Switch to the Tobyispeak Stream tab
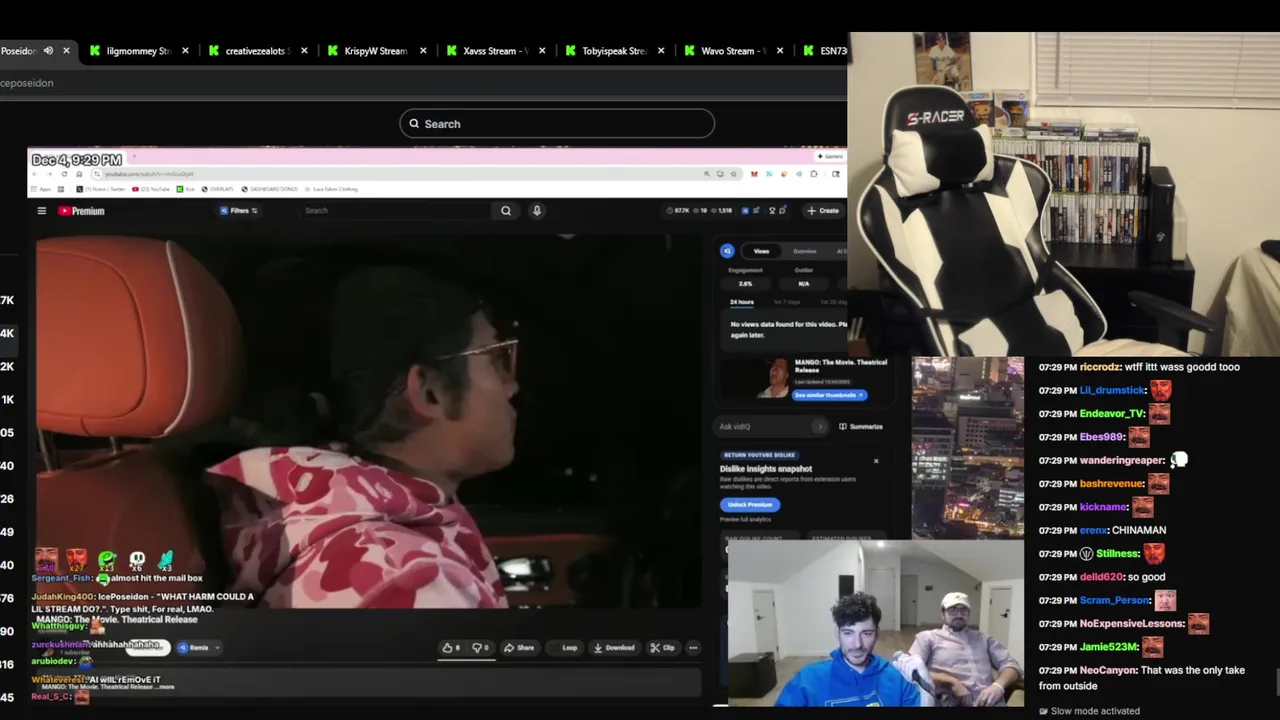Screen dimensions: 1280x720 tap(614, 51)
